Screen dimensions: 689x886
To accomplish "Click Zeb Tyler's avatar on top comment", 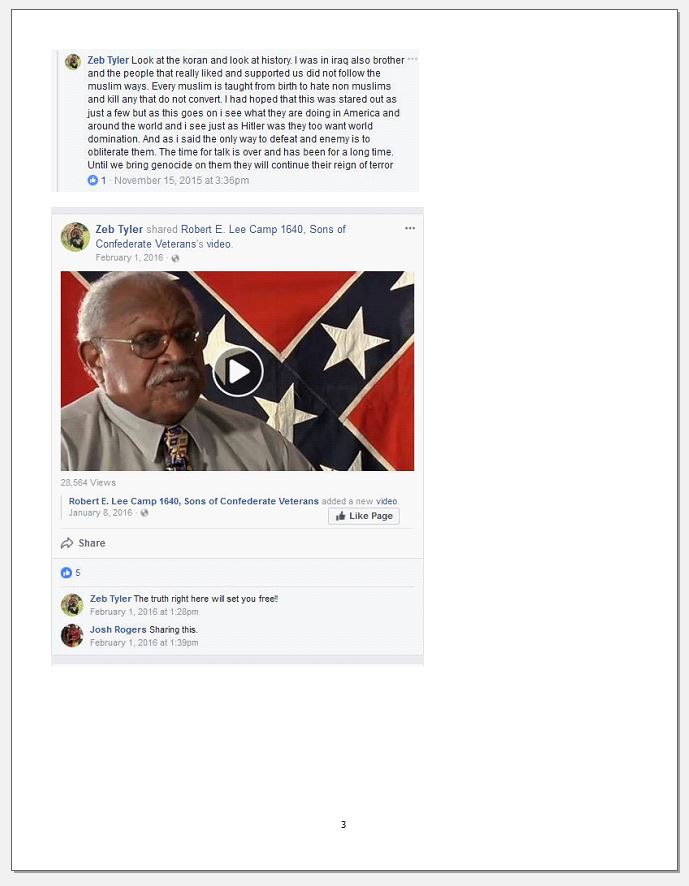I will [x=73, y=62].
